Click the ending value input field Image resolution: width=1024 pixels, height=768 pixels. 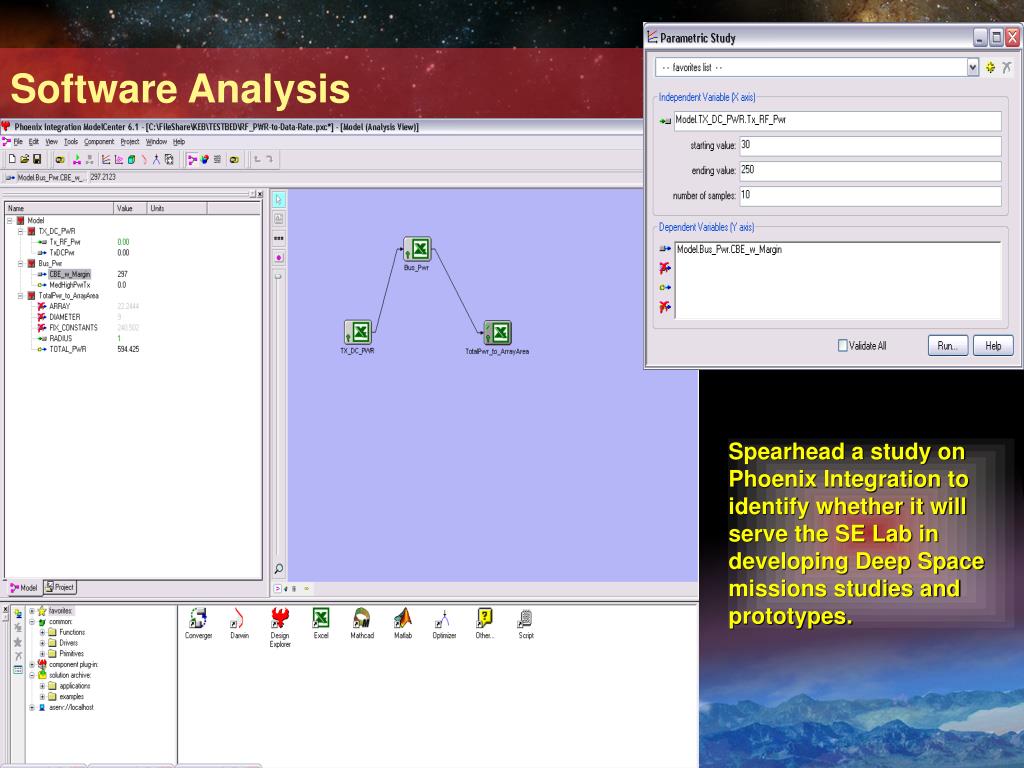coord(870,170)
